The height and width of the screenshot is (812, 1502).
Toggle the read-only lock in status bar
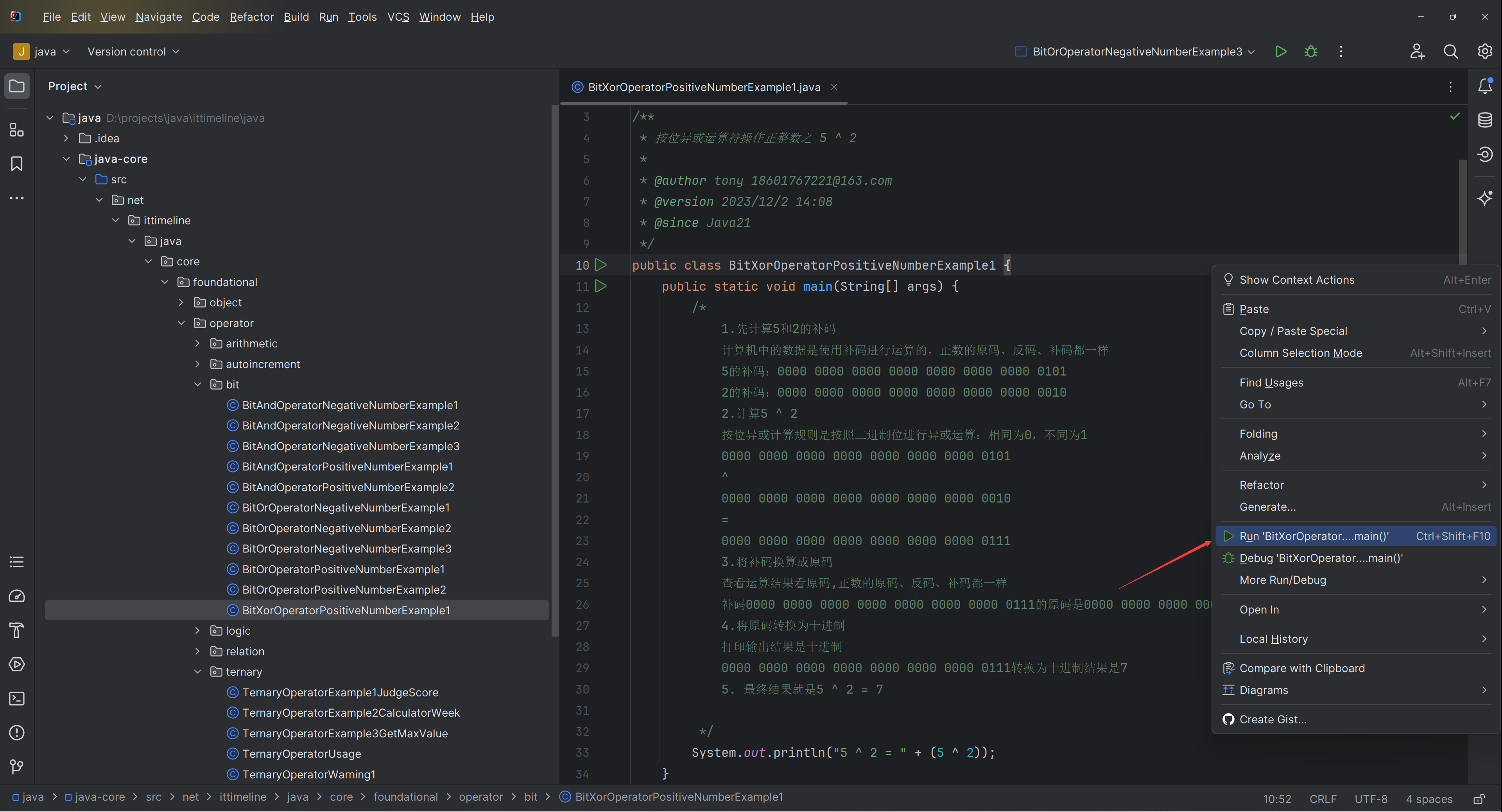pos(1479,799)
